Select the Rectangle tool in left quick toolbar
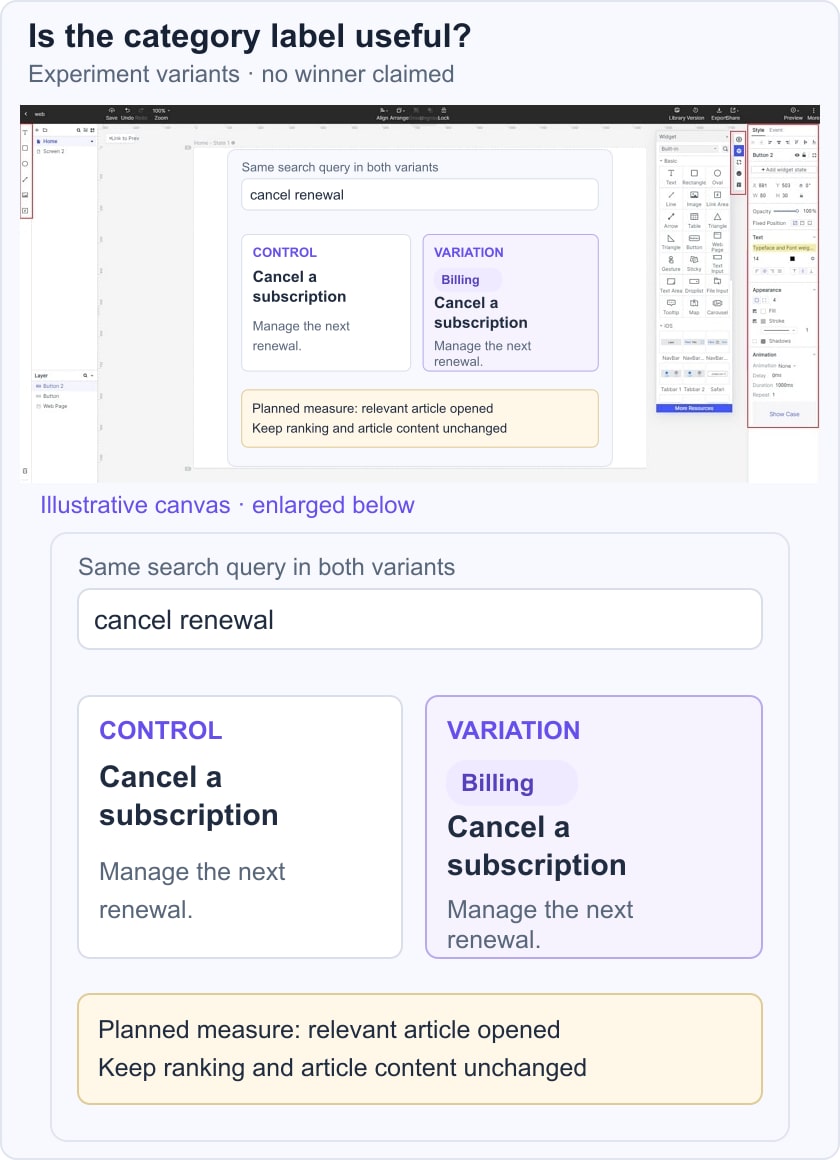Image resolution: width=840 pixels, height=1160 pixels. (x=25, y=148)
